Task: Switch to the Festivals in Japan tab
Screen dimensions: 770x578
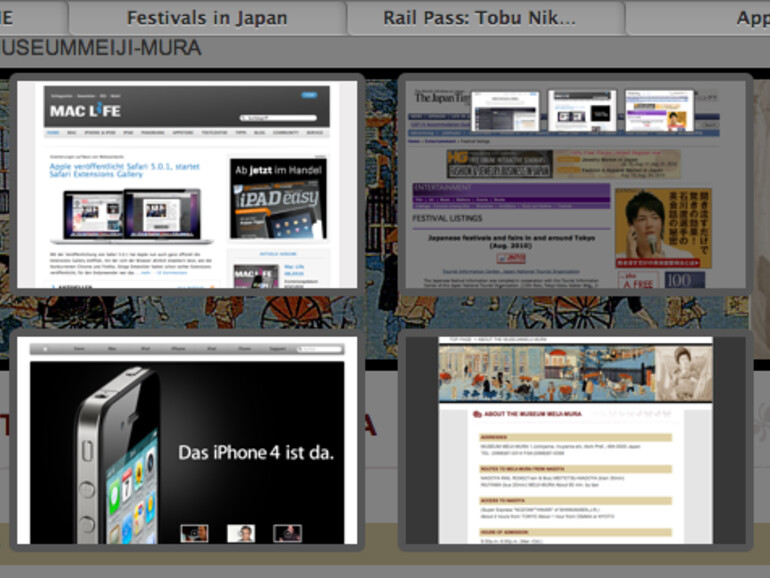Action: click(207, 18)
